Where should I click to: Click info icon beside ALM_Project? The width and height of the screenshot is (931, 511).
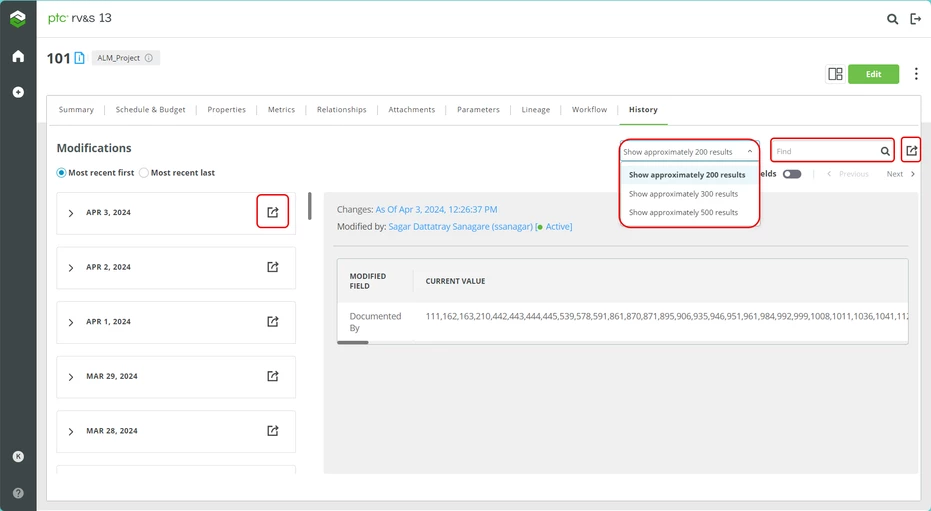coord(149,58)
